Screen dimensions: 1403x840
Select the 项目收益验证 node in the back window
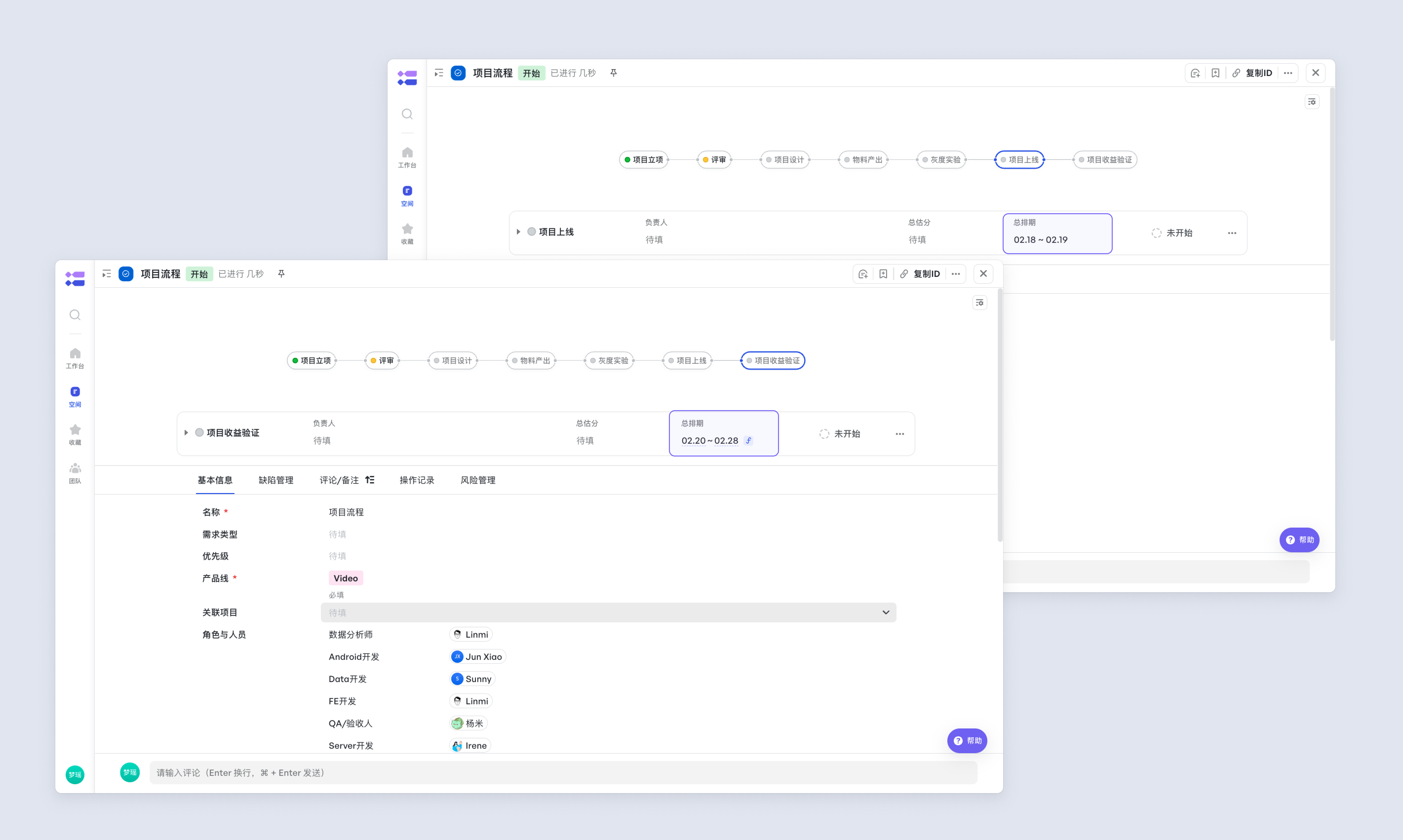pos(1105,160)
